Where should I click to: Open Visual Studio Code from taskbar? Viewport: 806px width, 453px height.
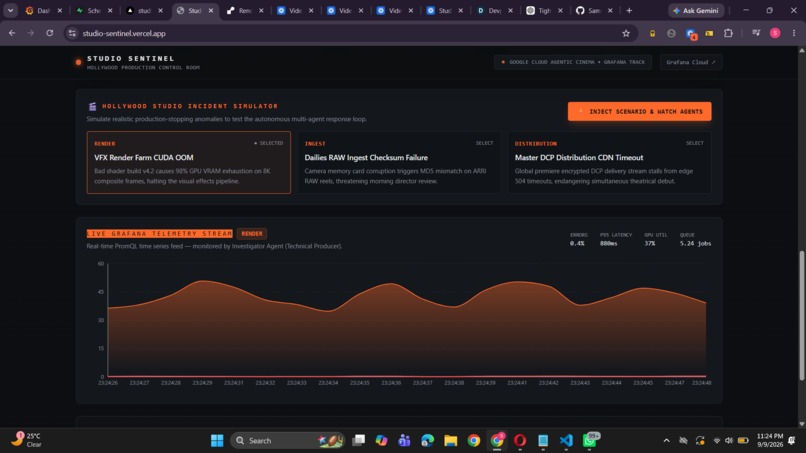pyautogui.click(x=566, y=441)
